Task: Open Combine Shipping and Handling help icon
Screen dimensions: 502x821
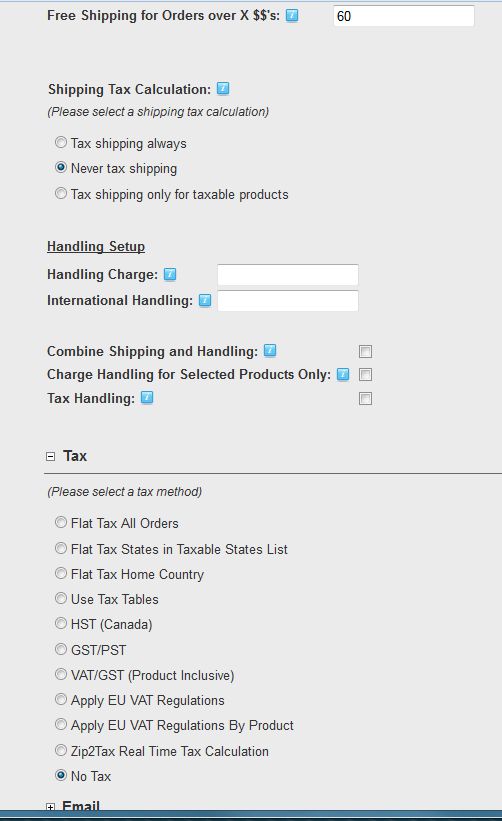Action: tap(270, 351)
